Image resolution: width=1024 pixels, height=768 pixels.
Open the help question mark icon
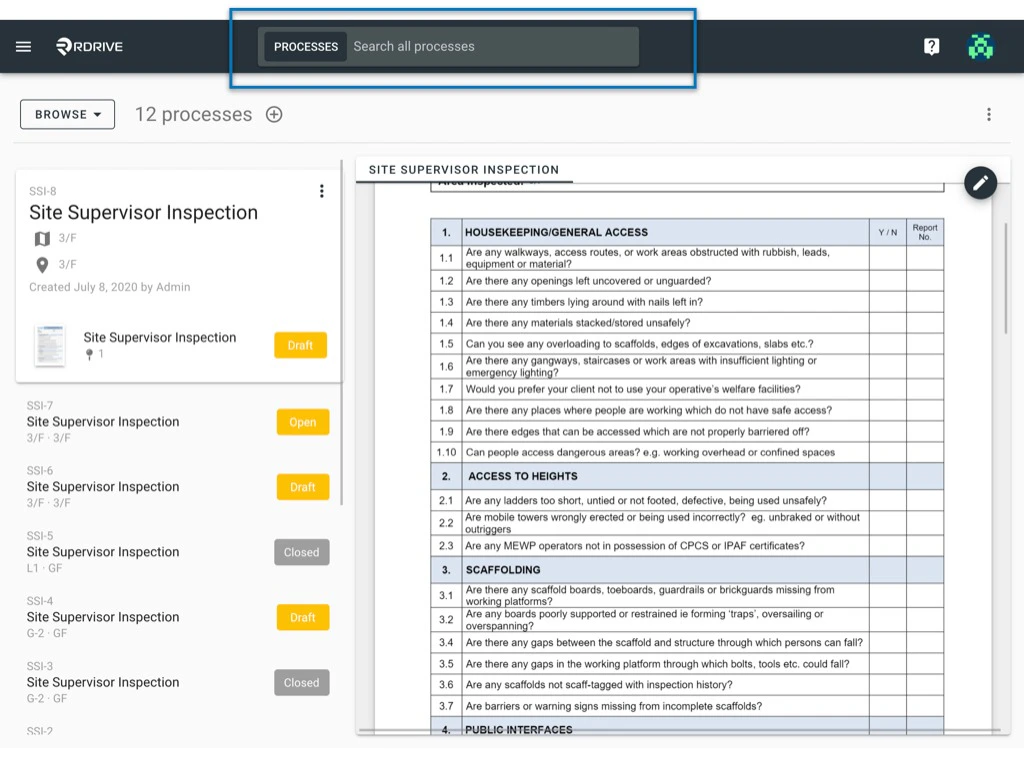coord(931,46)
